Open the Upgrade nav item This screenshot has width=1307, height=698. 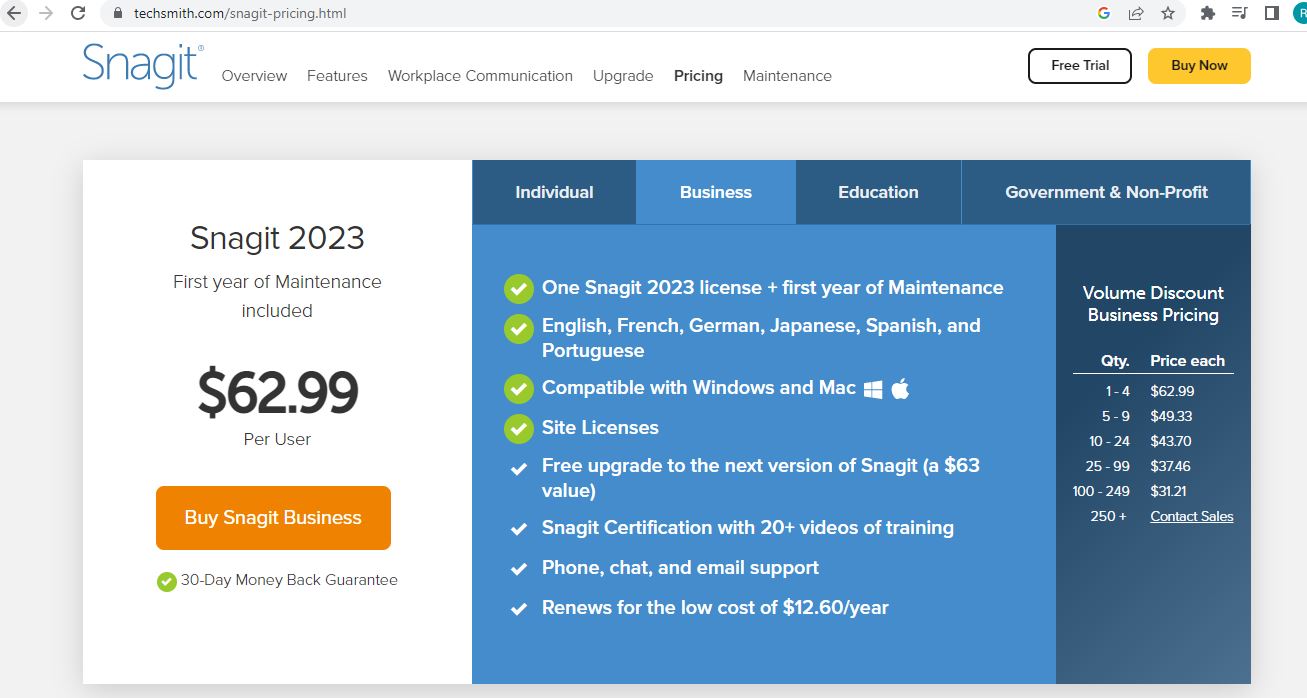click(623, 76)
